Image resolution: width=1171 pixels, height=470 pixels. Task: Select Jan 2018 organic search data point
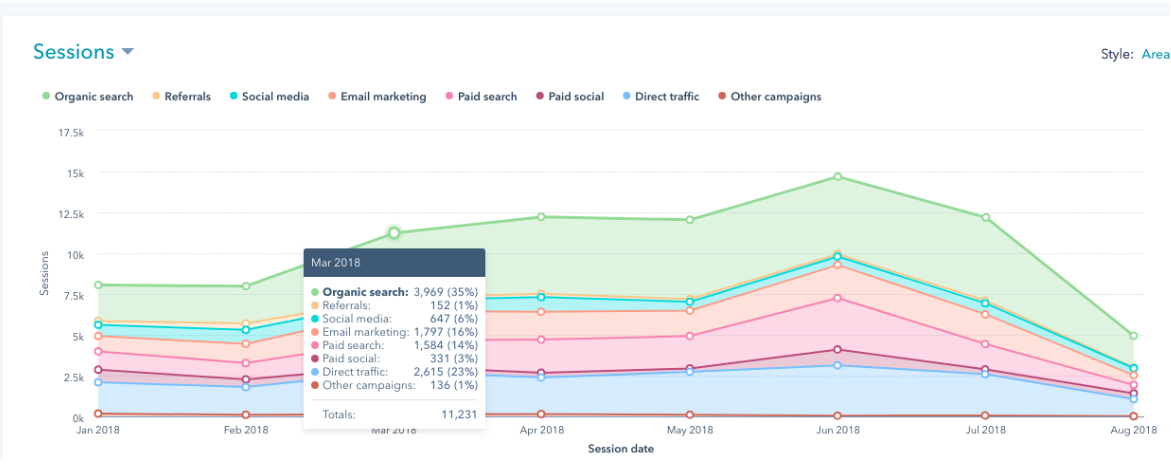(98, 285)
